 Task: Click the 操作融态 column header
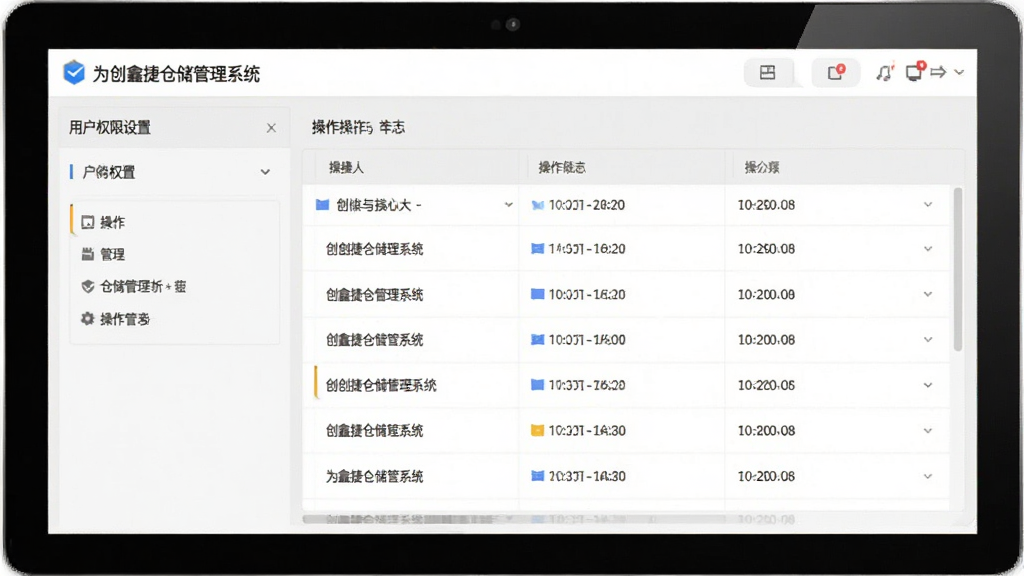tap(562, 168)
